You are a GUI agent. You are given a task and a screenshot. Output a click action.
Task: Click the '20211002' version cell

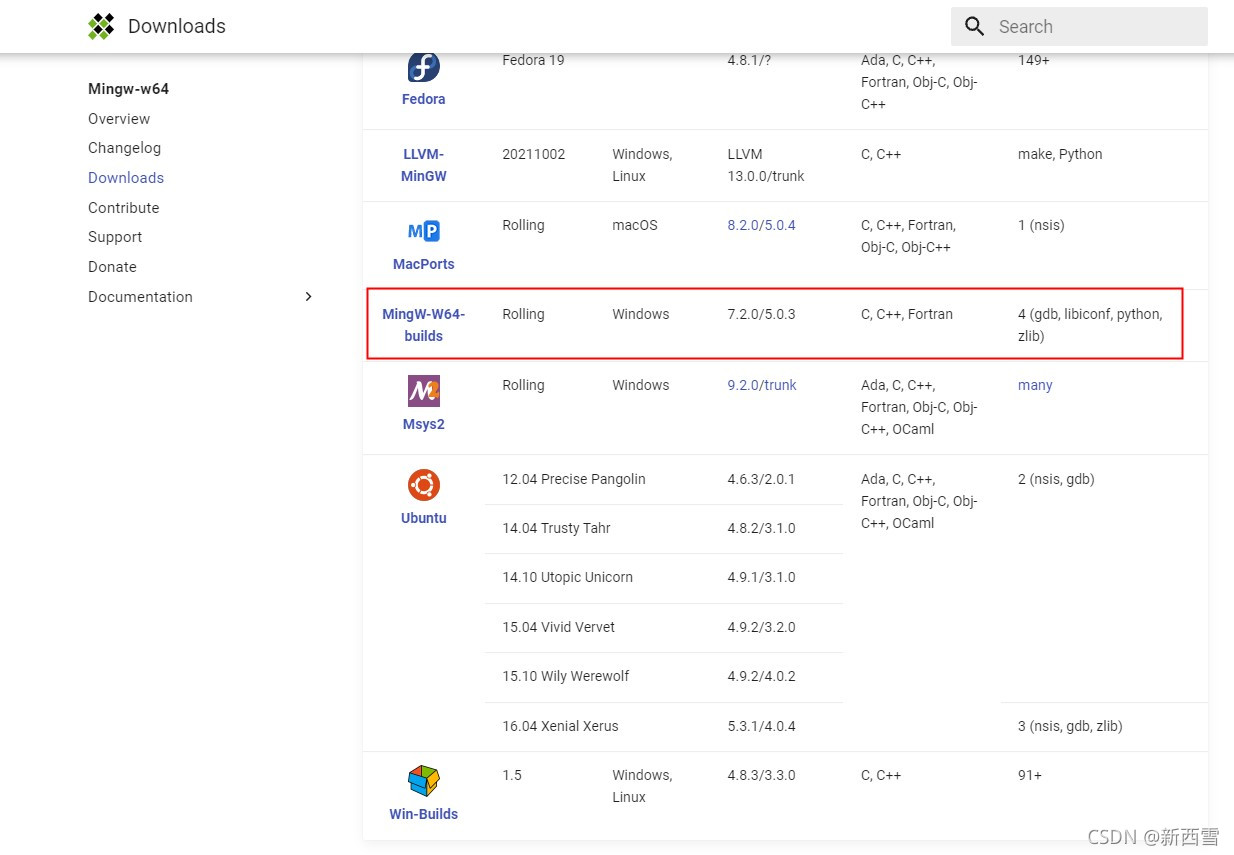[534, 154]
